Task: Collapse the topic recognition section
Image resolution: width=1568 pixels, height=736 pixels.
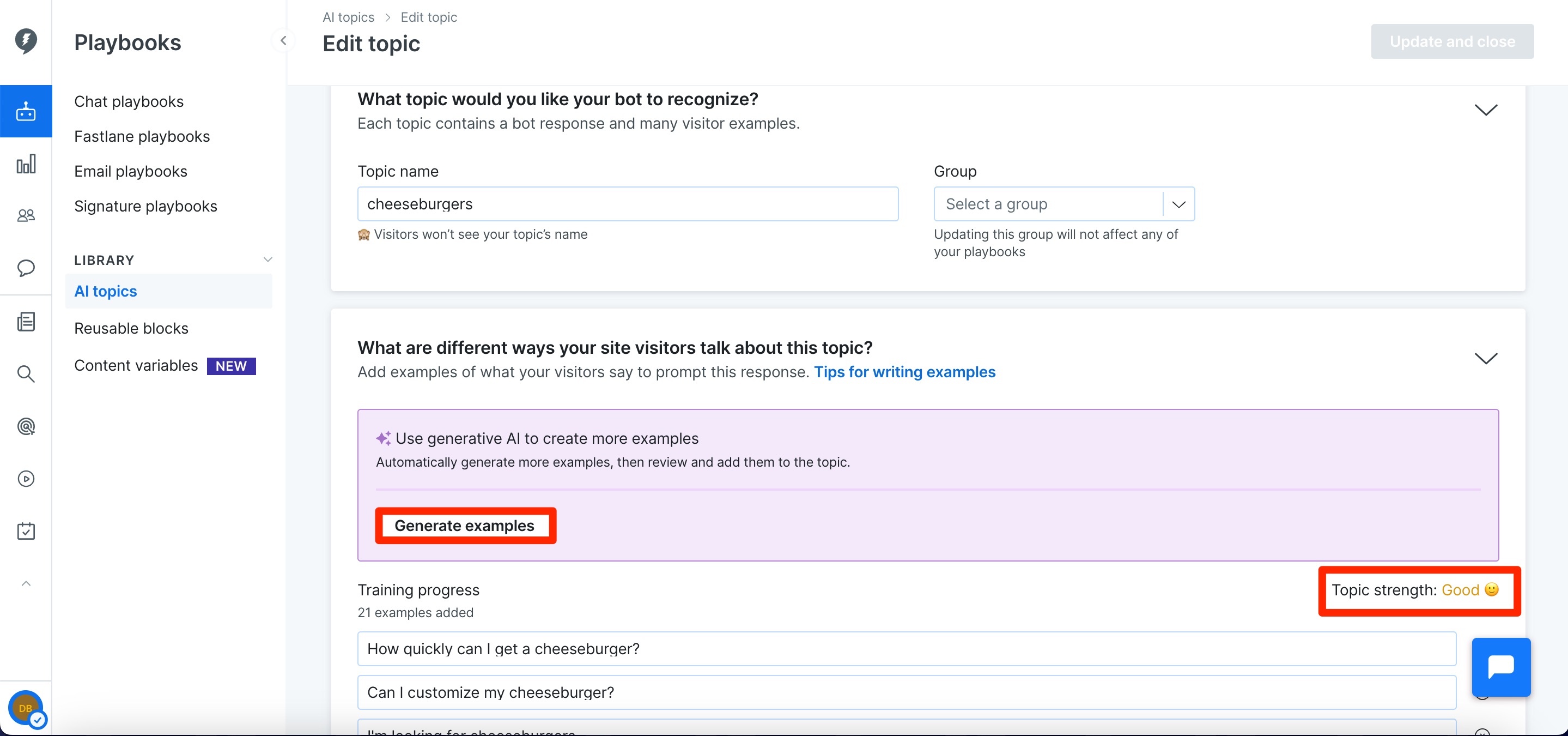Action: (x=1485, y=110)
